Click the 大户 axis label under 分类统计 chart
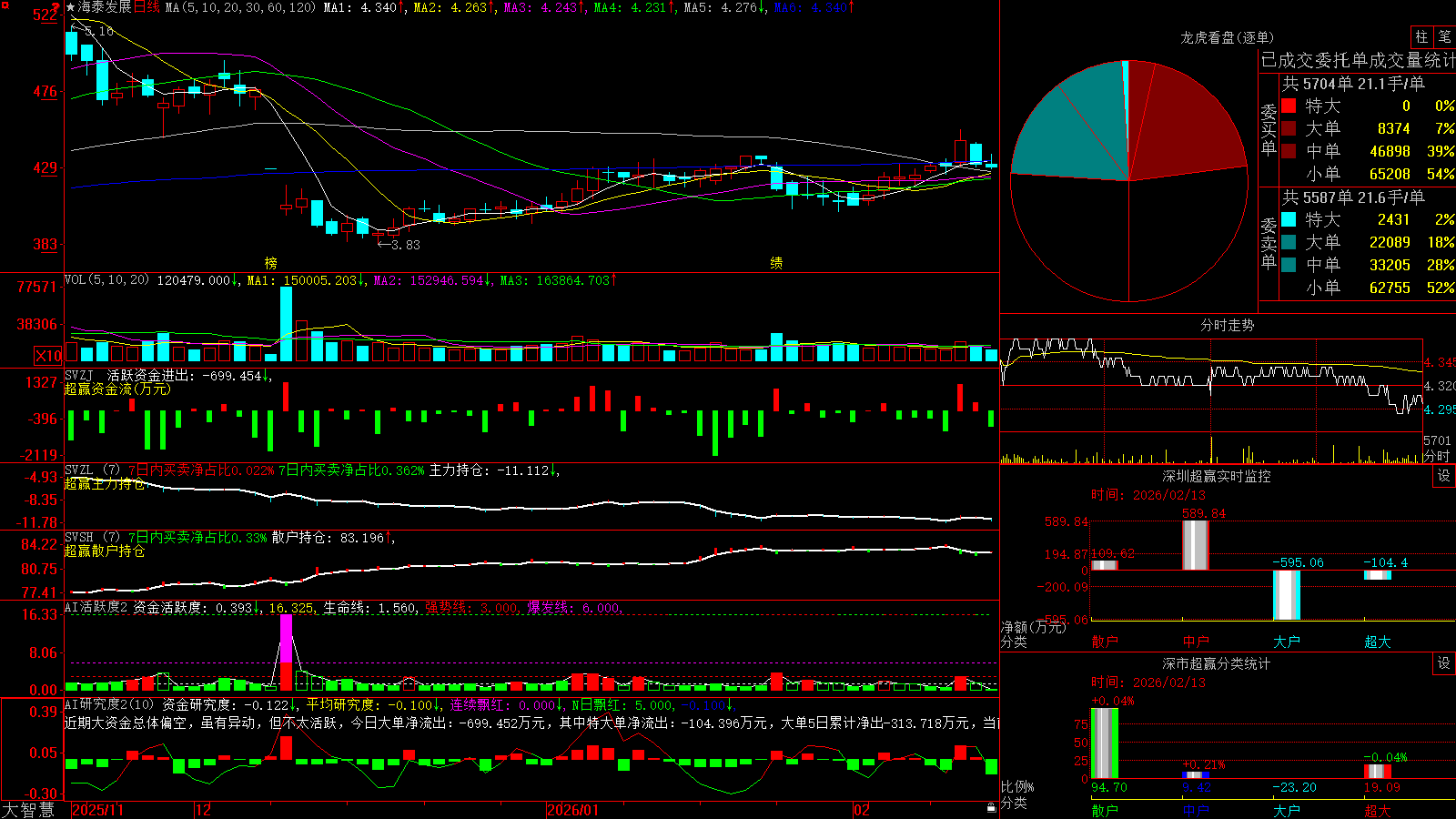The image size is (1456, 819). 1287,811
